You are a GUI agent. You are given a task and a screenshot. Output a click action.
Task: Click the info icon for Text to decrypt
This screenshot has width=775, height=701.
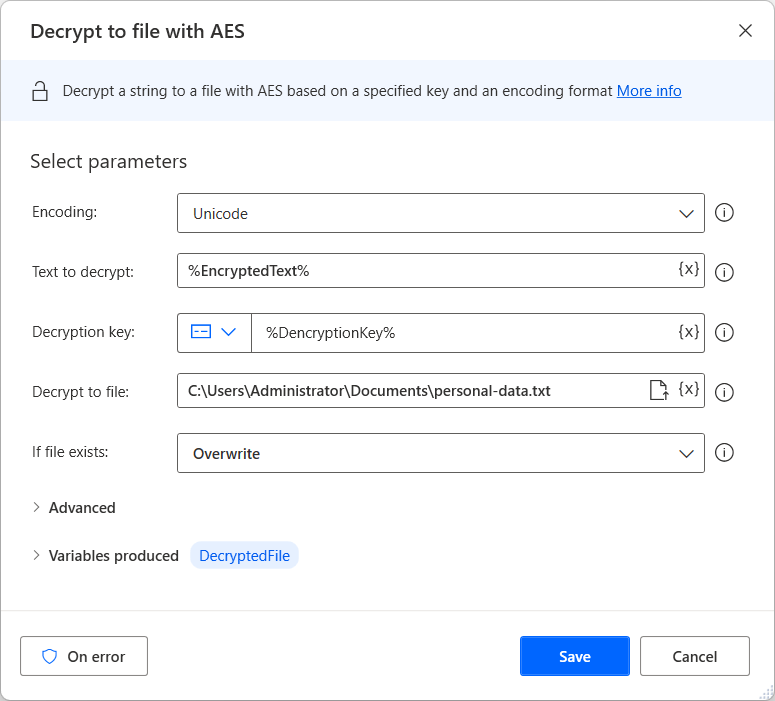725,272
